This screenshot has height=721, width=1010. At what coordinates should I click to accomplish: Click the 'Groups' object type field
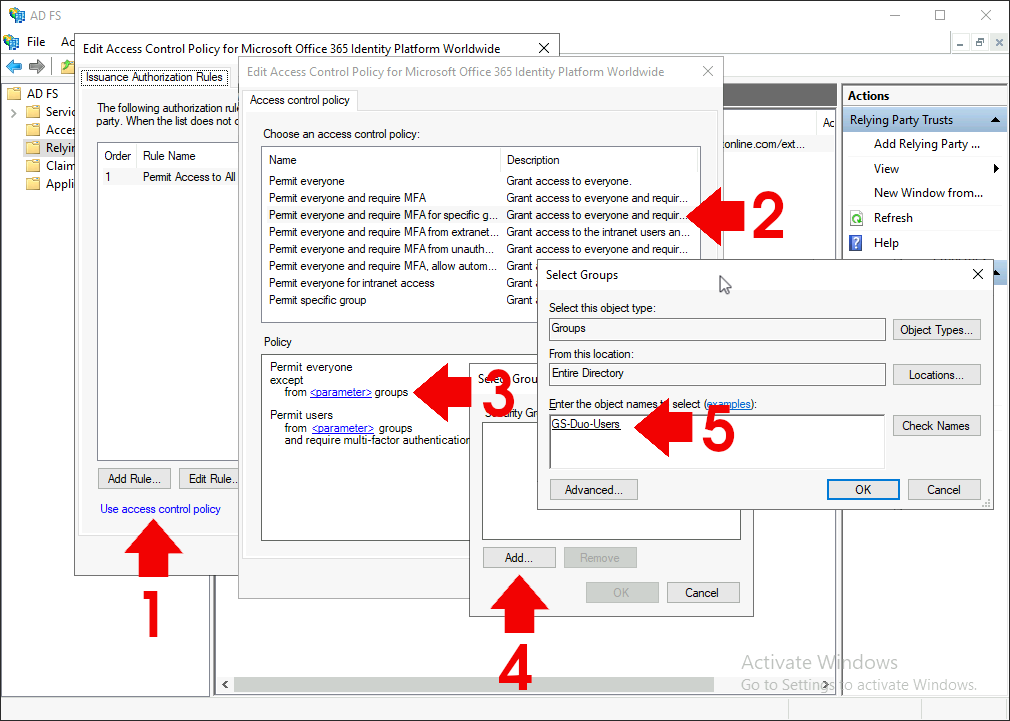pyautogui.click(x=717, y=329)
